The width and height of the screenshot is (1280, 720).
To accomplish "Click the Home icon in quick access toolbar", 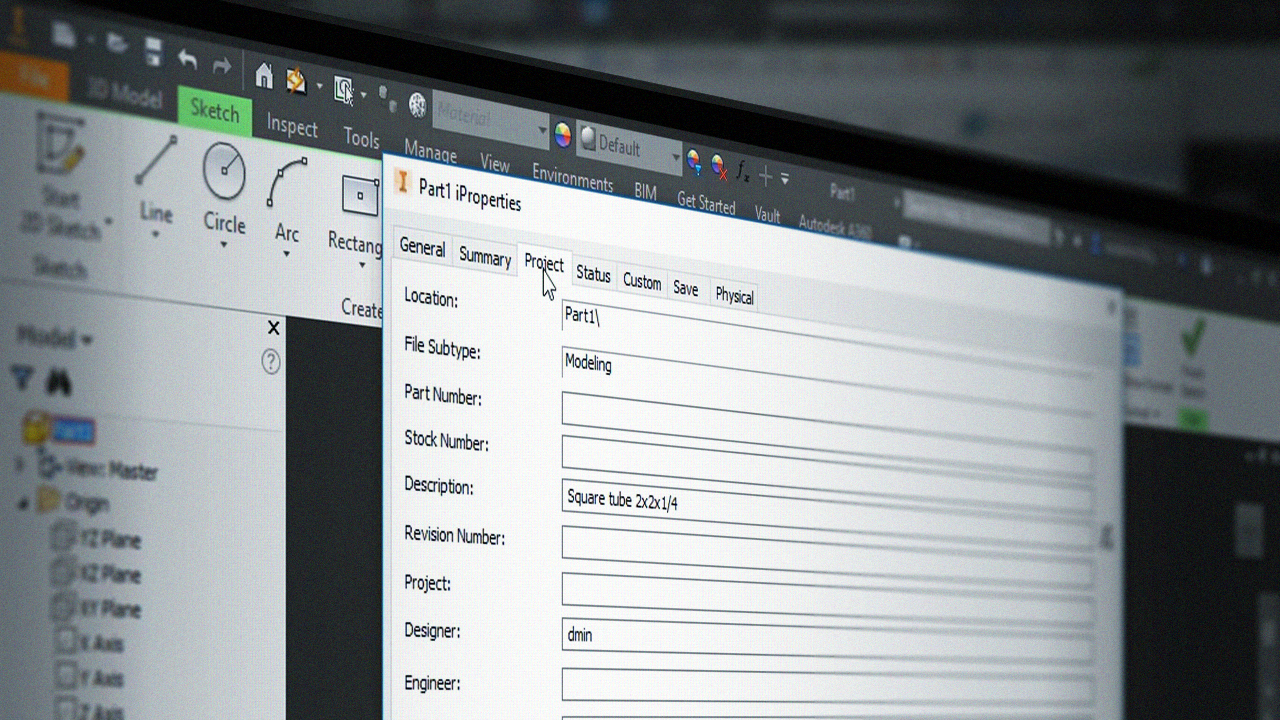I will click(264, 76).
